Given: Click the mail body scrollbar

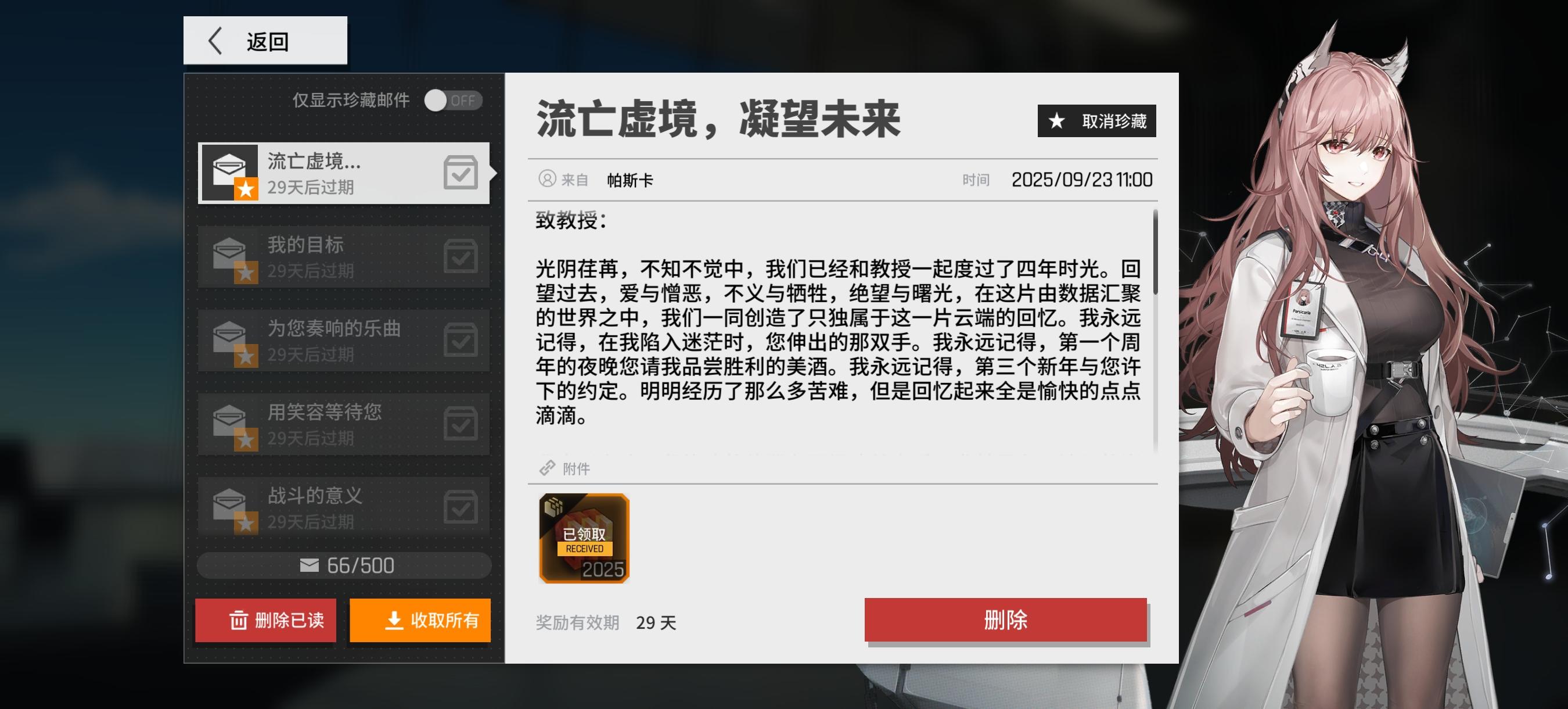Looking at the screenshot, I should (1155, 252).
